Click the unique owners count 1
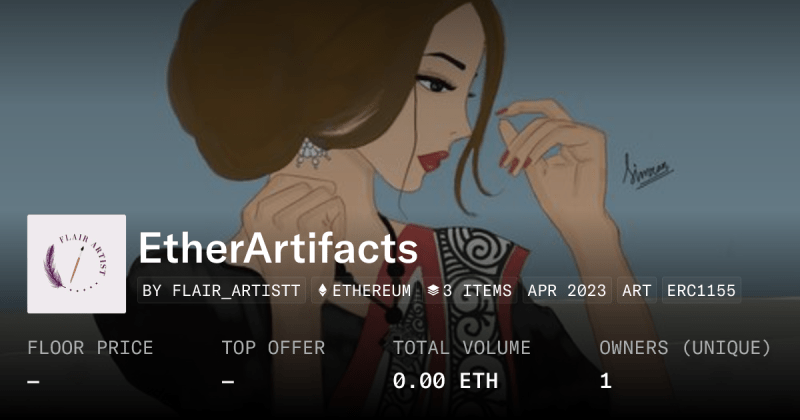This screenshot has height=420, width=800. coord(606,381)
